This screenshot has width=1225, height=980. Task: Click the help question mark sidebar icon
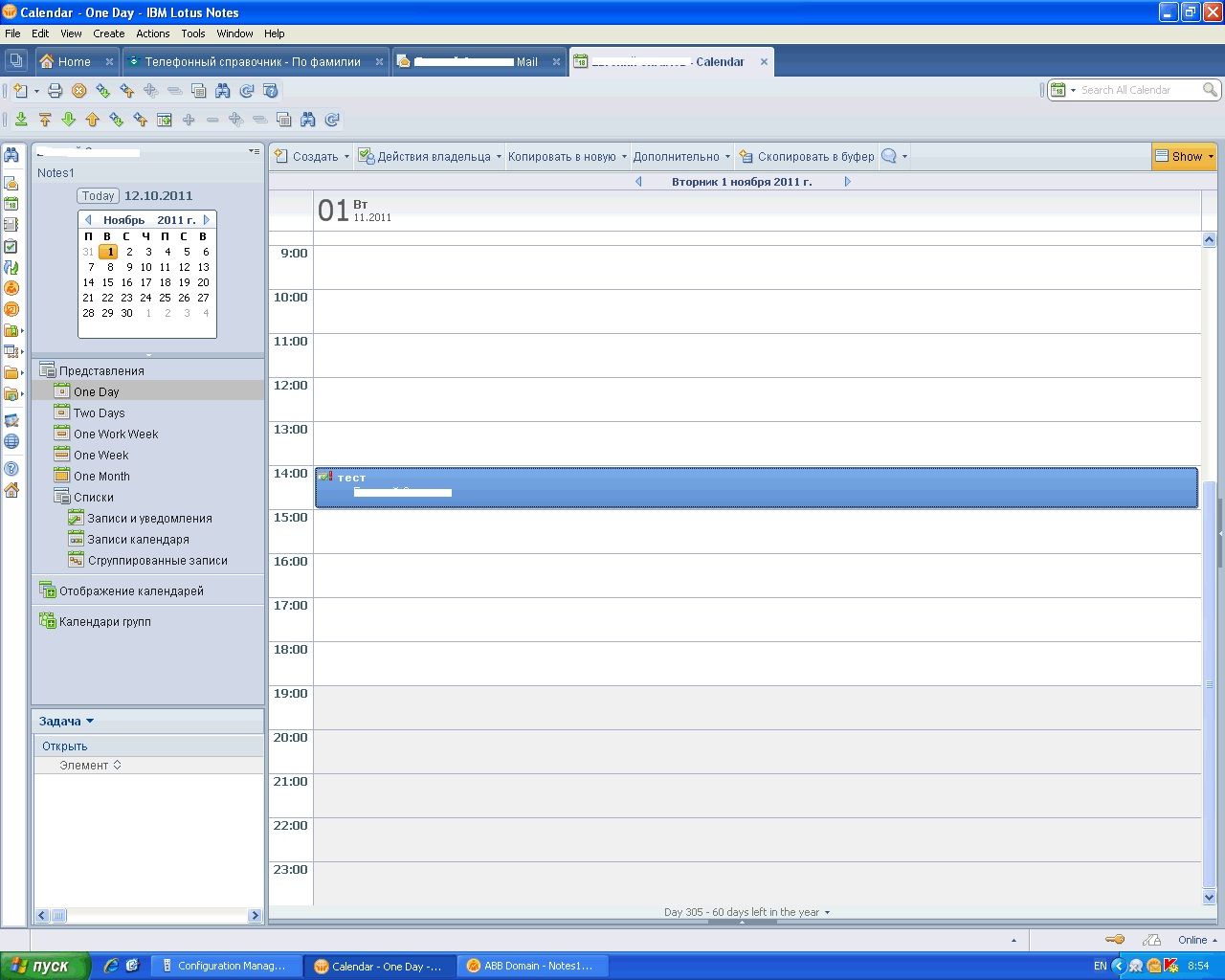pos(11,469)
